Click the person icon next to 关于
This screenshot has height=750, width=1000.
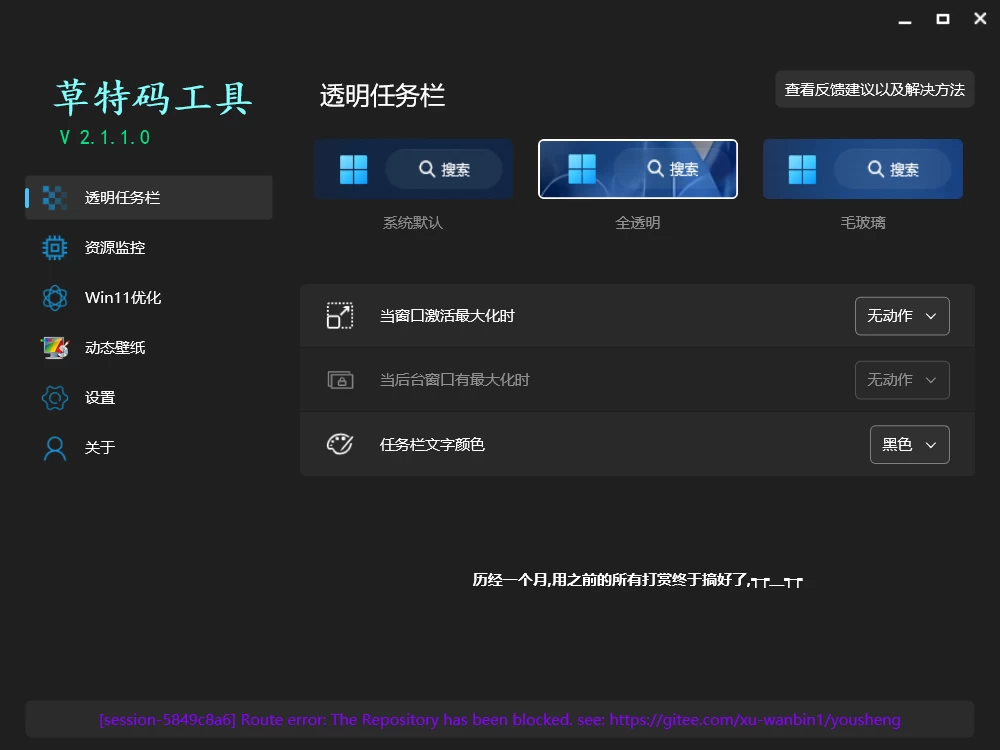[x=54, y=447]
